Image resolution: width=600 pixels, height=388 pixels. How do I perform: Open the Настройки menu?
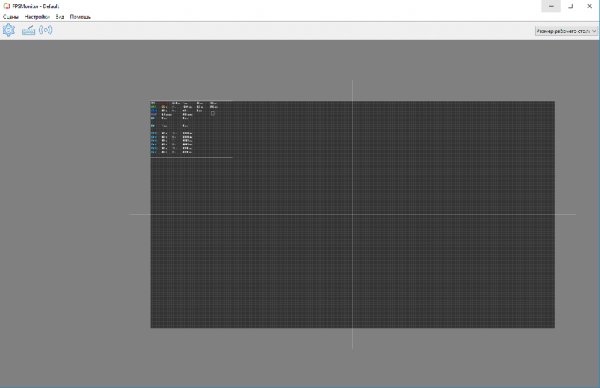coord(37,17)
